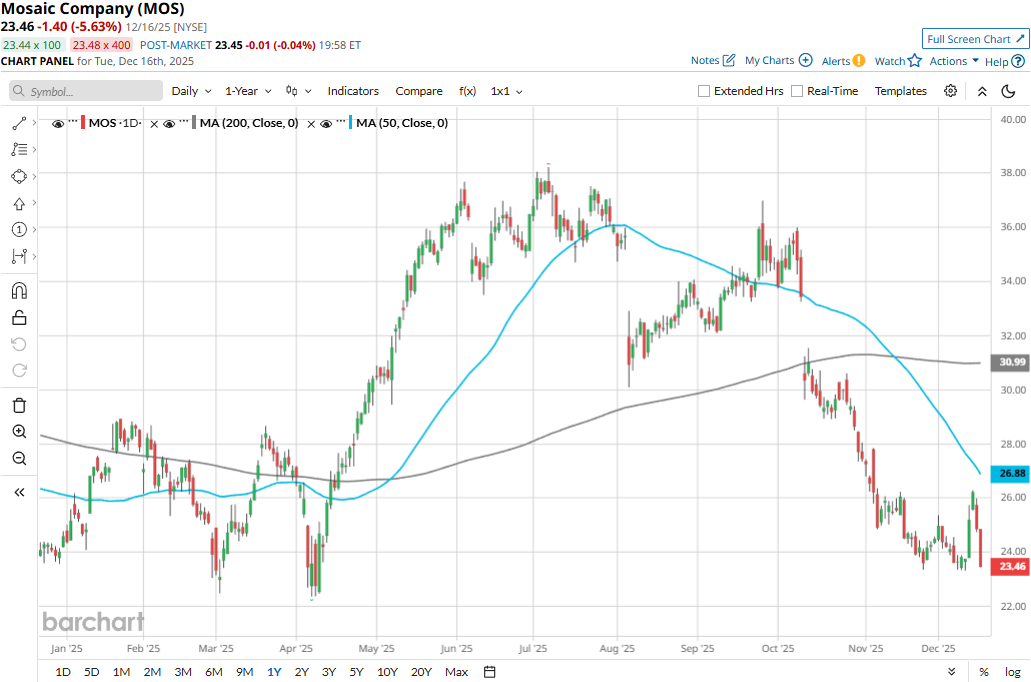Open the 1x1 grid layout dropdown

tap(506, 91)
